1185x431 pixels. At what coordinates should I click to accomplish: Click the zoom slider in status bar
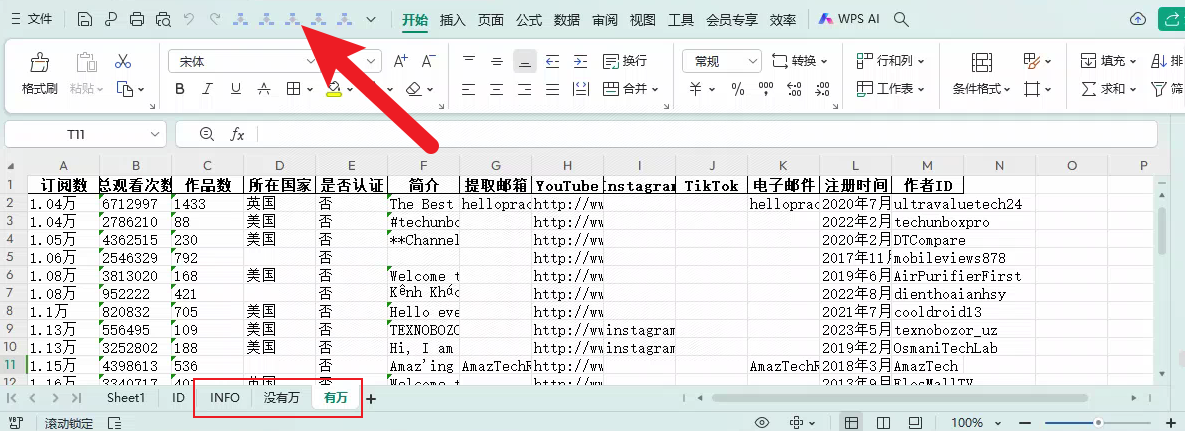(1099, 423)
